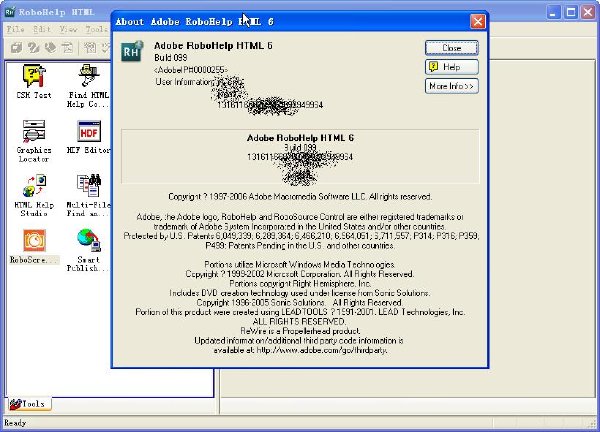This screenshot has height=432, width=600.
Task: Open the File menu
Action: [x=16, y=29]
